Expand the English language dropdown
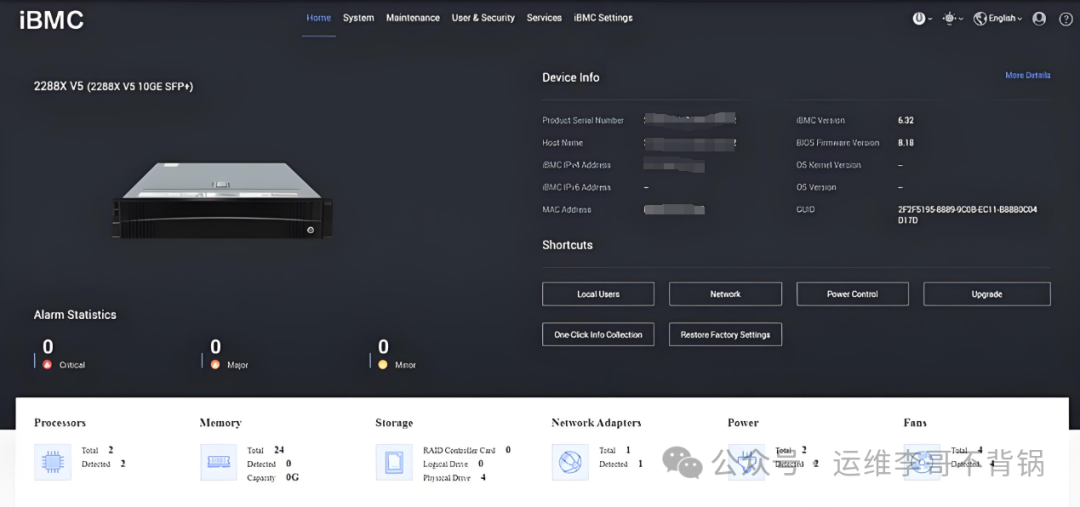 click(1006, 19)
